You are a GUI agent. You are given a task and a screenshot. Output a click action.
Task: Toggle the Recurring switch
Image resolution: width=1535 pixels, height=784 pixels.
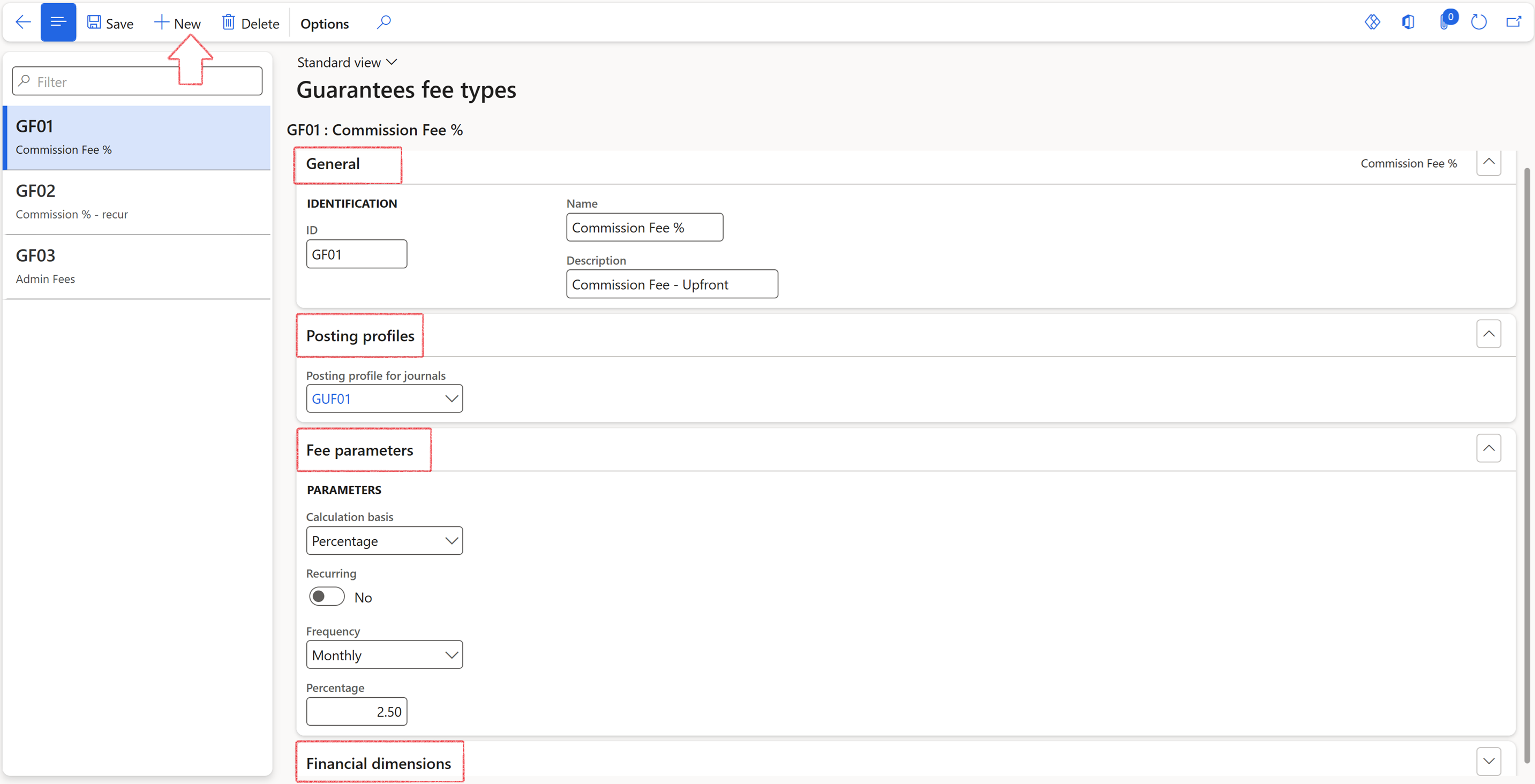click(327, 597)
